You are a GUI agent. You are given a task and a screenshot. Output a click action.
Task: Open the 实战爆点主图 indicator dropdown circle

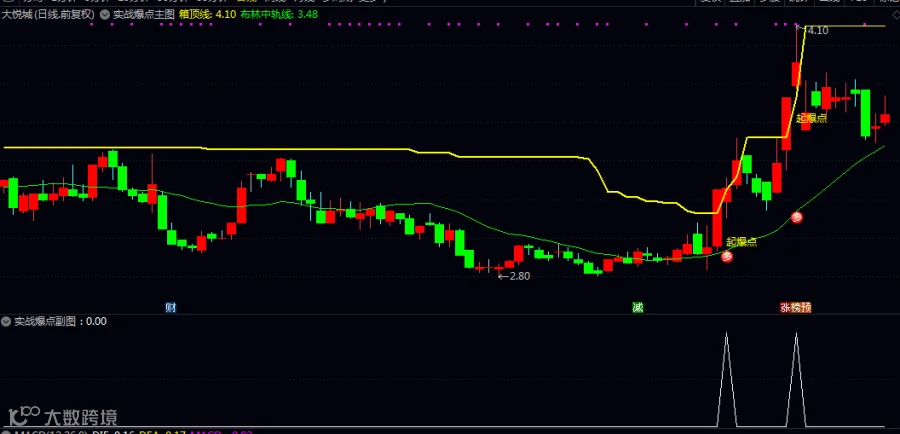point(104,15)
